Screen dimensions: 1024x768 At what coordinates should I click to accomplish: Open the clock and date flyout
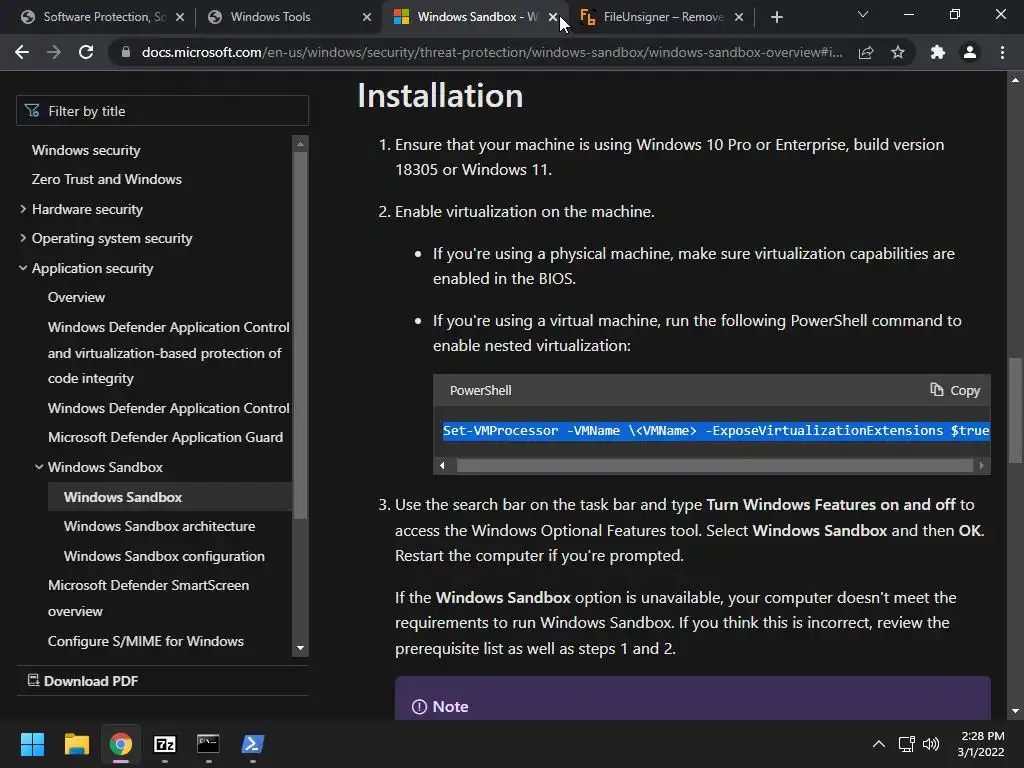click(x=982, y=744)
